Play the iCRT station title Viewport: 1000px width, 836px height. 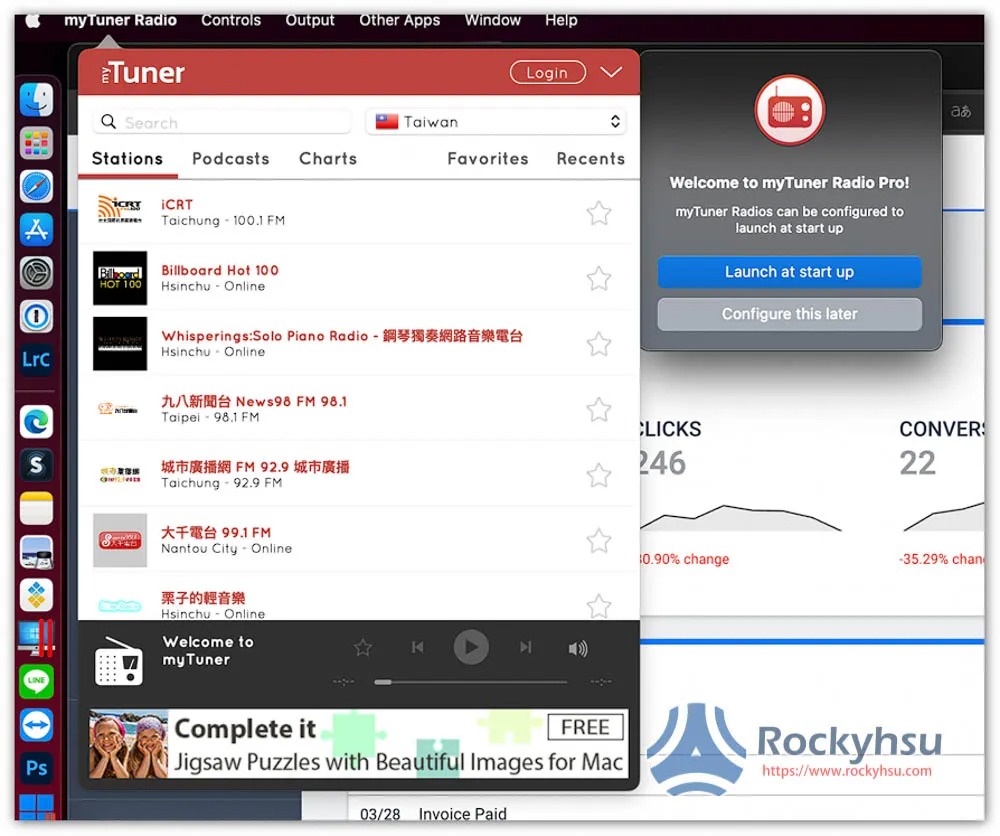tap(177, 205)
